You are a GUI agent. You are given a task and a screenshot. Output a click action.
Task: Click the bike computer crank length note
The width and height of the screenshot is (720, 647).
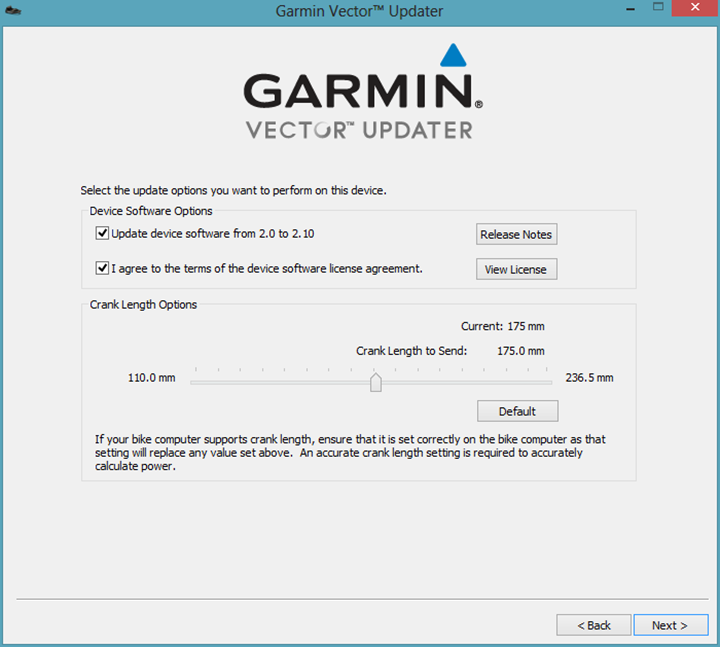(x=350, y=453)
